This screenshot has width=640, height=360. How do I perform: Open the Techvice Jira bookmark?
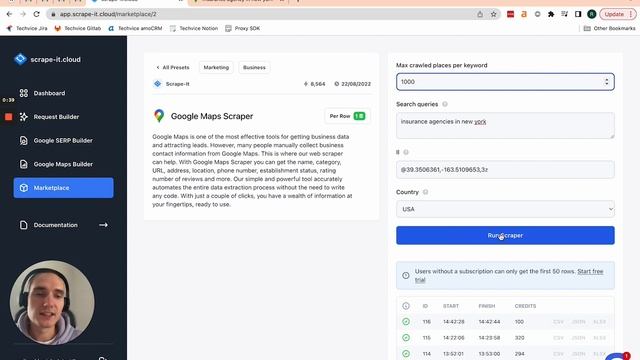[x=27, y=28]
